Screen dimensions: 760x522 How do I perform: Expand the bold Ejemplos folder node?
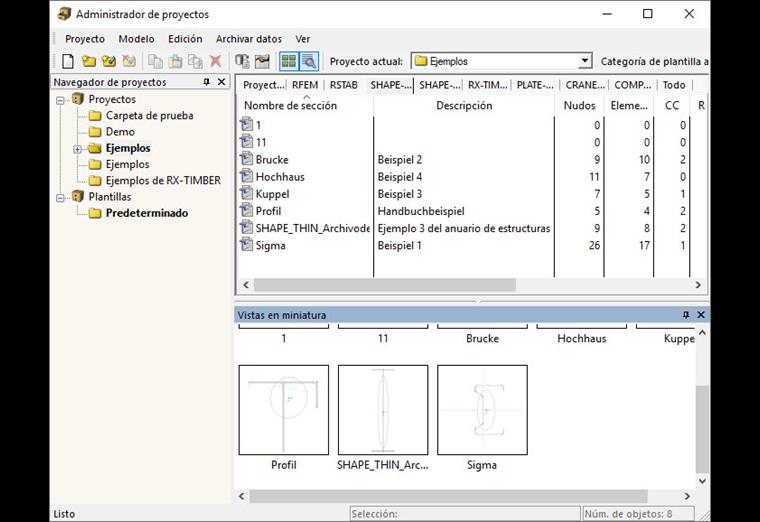click(77, 149)
